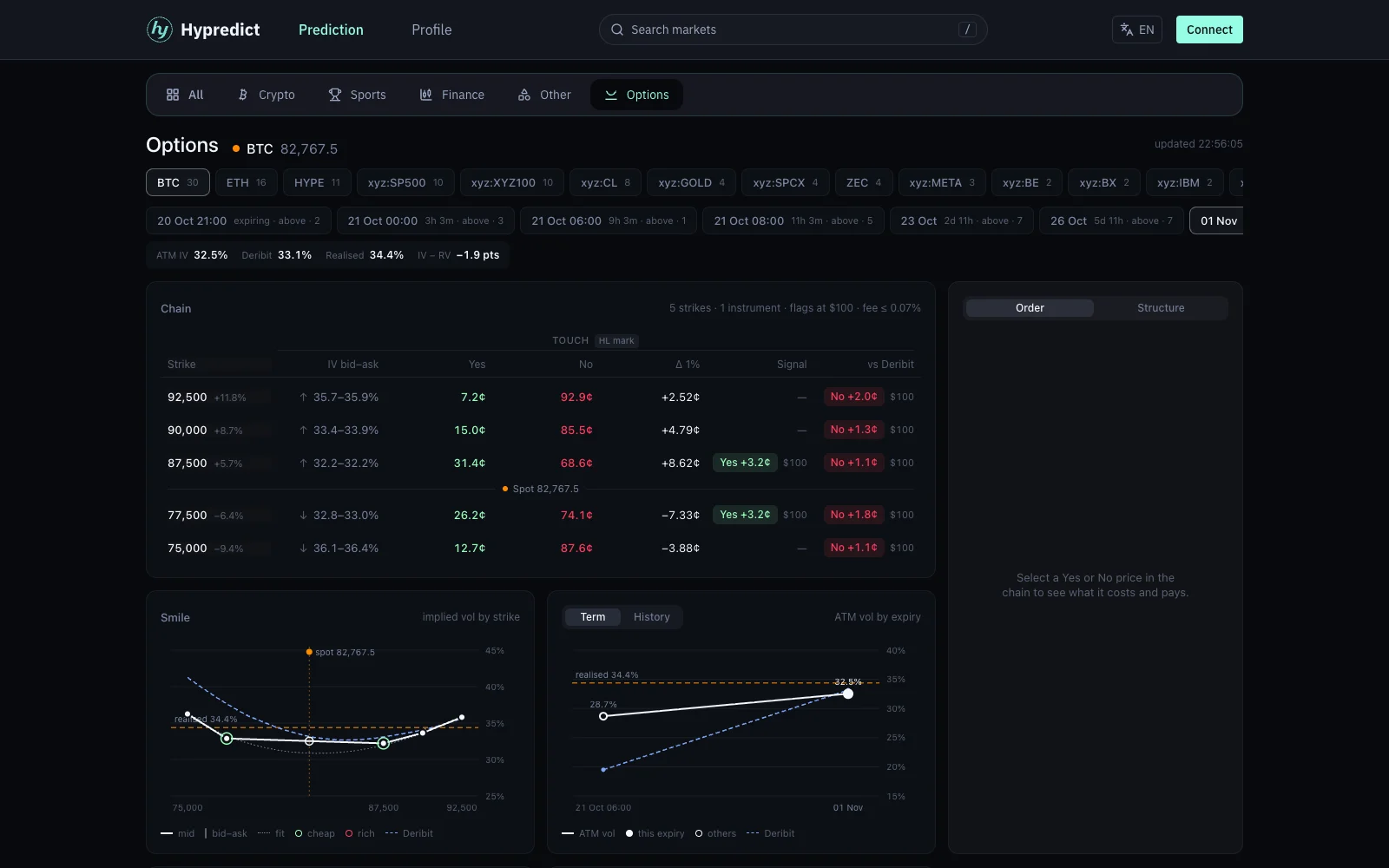Select the Finance chart icon

(426, 95)
